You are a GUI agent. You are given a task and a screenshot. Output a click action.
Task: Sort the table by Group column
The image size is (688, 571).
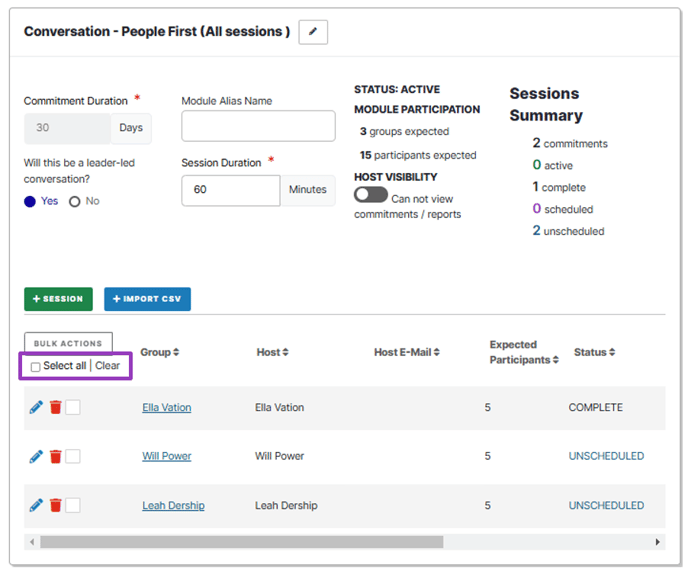tap(160, 352)
